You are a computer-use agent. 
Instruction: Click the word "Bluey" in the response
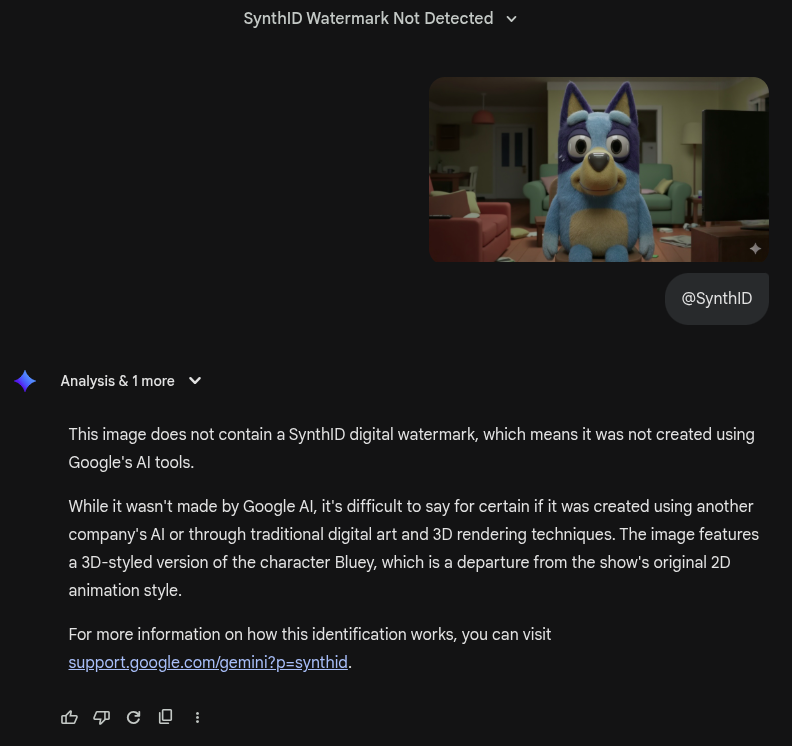[x=356, y=563]
